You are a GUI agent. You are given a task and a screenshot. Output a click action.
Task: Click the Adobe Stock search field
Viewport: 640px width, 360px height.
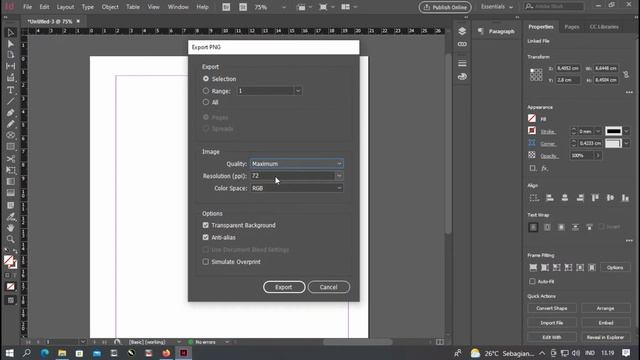click(554, 7)
